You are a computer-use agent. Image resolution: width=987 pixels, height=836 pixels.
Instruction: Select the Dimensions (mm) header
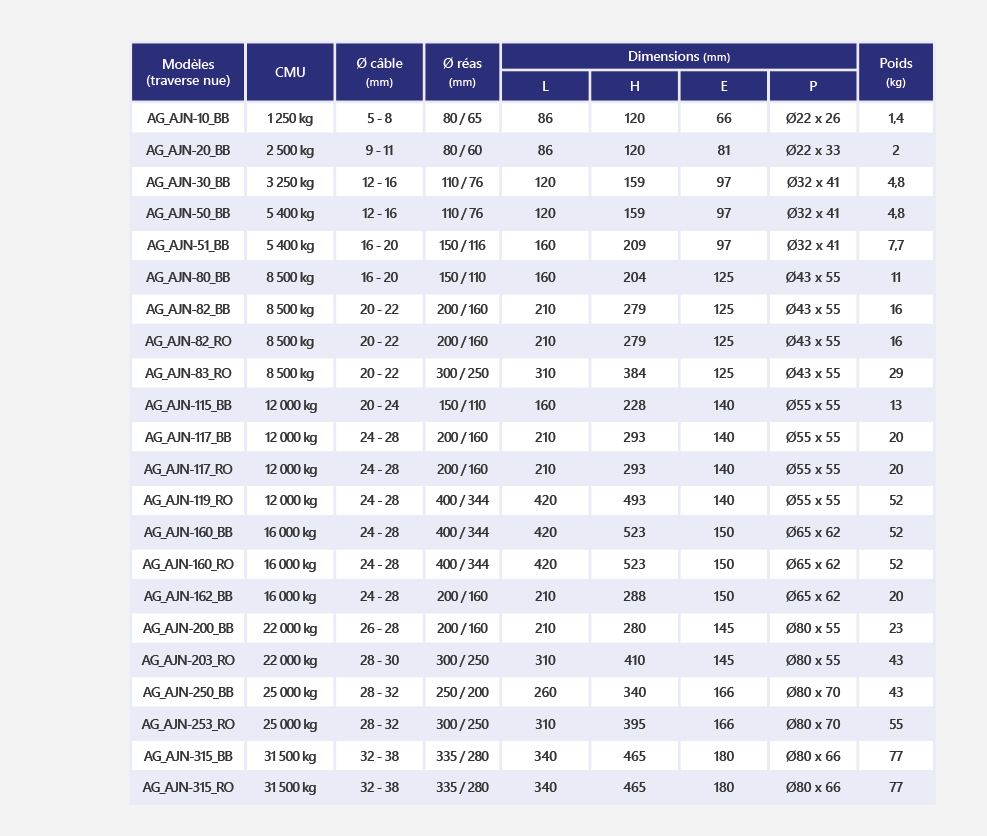679,57
